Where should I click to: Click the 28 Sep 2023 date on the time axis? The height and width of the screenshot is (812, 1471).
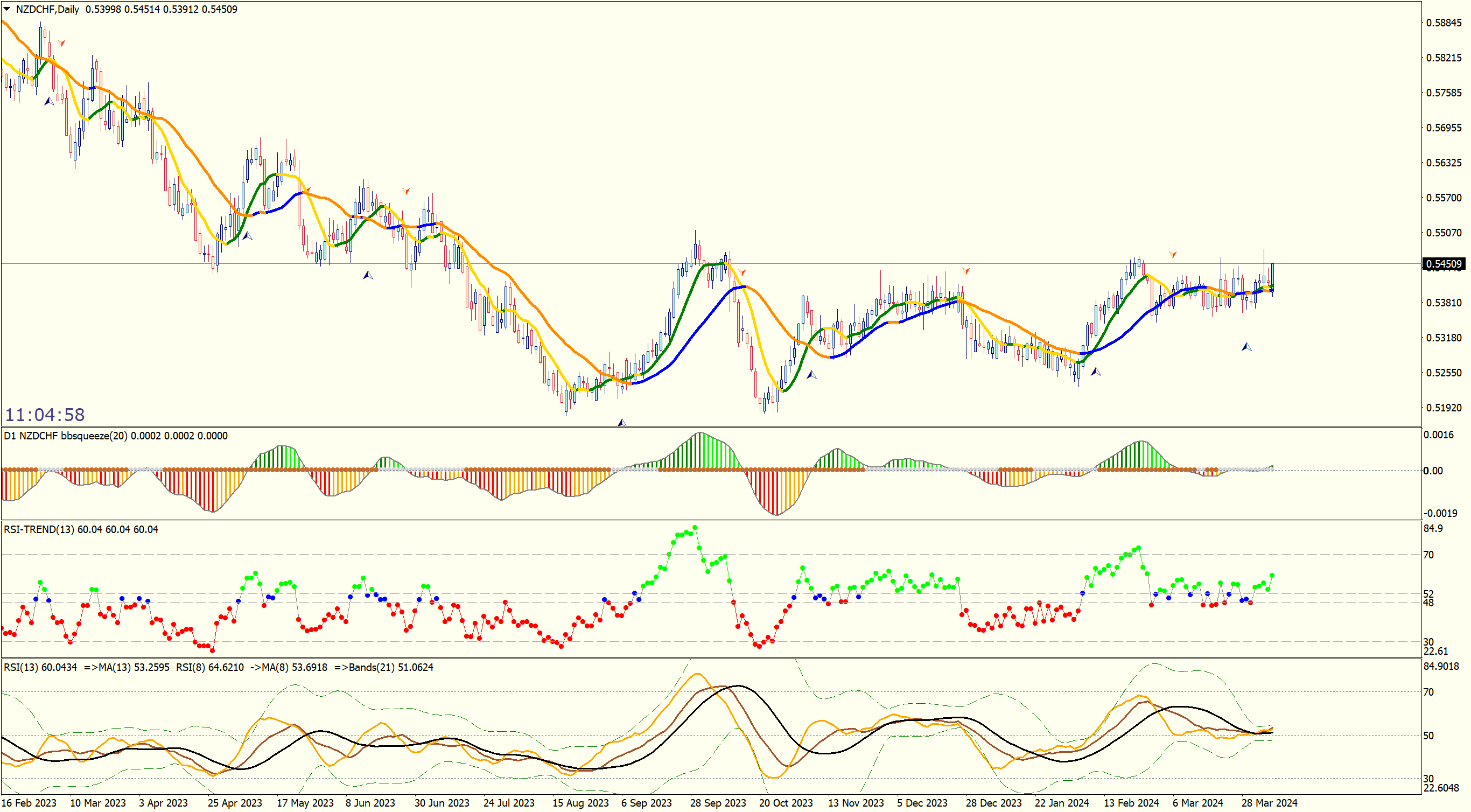point(717,803)
